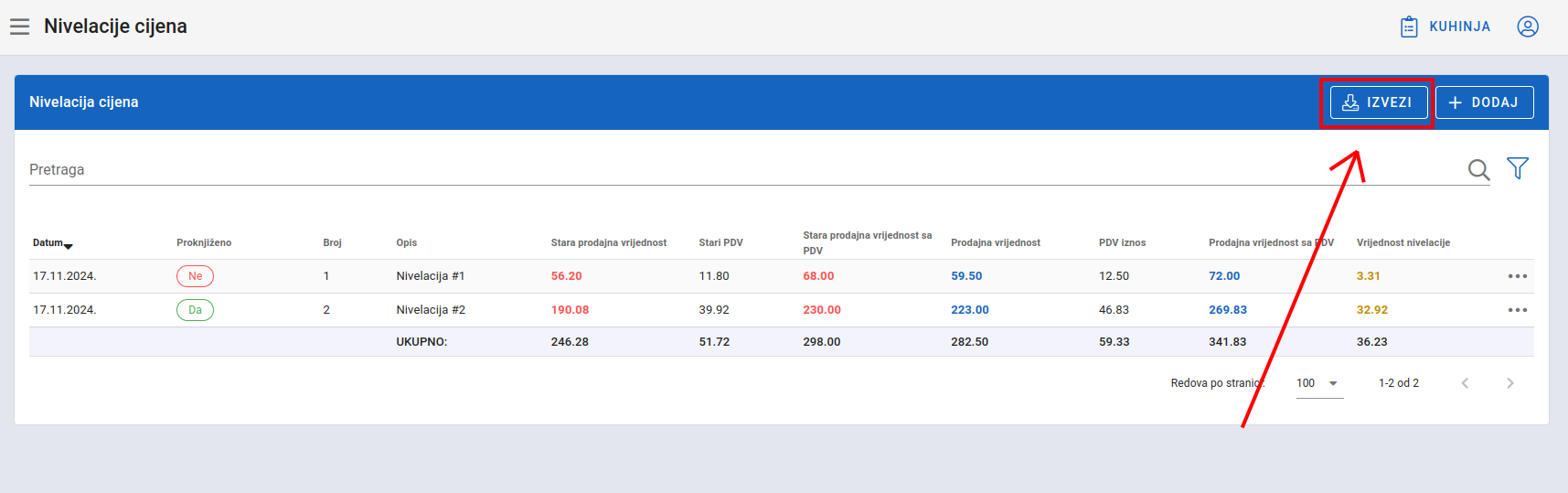Sort by Proknjiženo column header
Screen dimensions: 1568x493
click(x=204, y=242)
